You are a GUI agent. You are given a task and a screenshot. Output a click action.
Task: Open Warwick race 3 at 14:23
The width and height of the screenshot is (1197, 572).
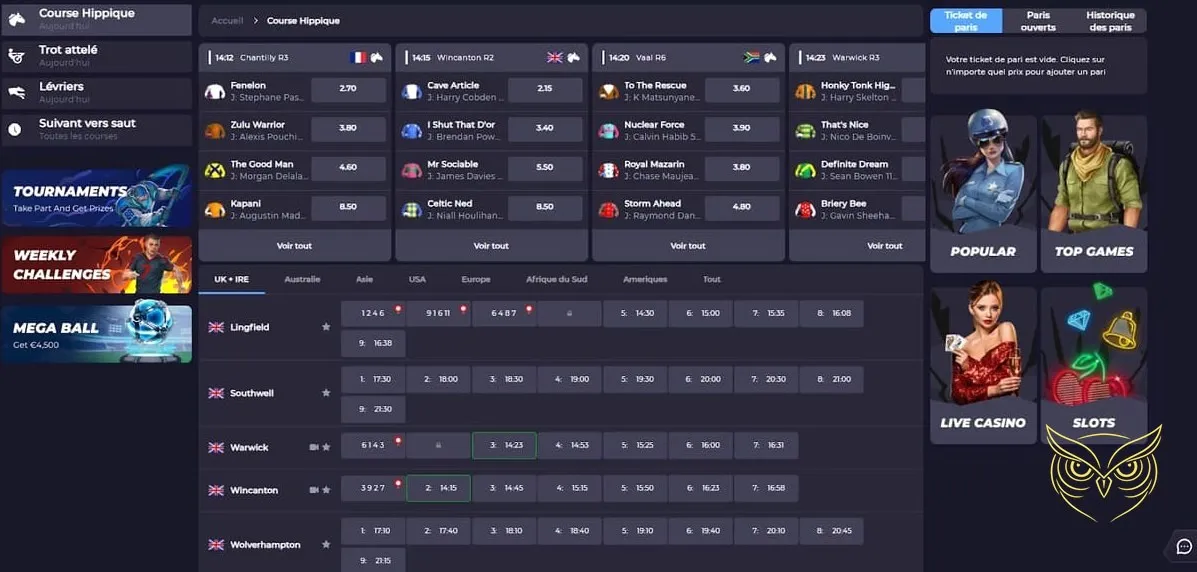[x=504, y=445]
